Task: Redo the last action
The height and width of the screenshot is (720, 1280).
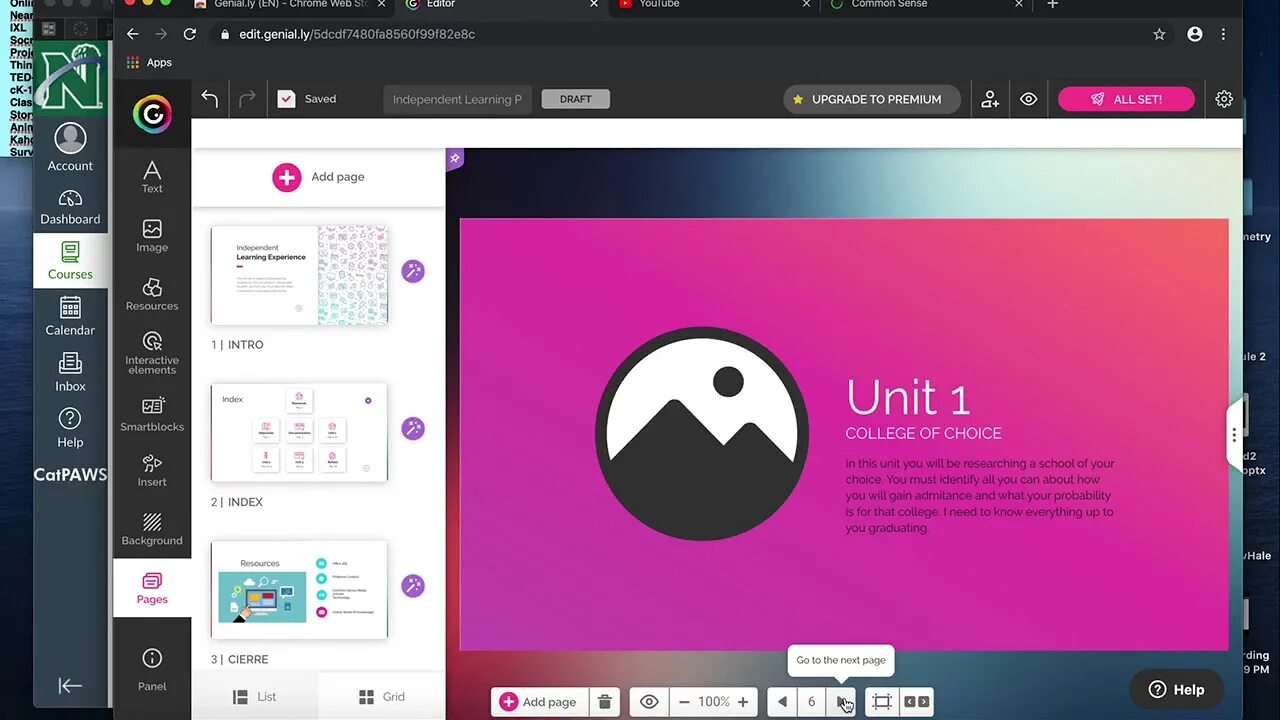Action: (247, 98)
